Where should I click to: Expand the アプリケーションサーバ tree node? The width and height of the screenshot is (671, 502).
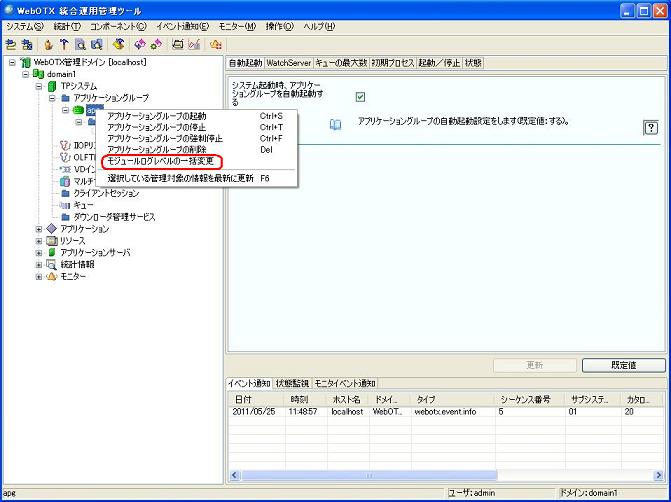(39, 252)
